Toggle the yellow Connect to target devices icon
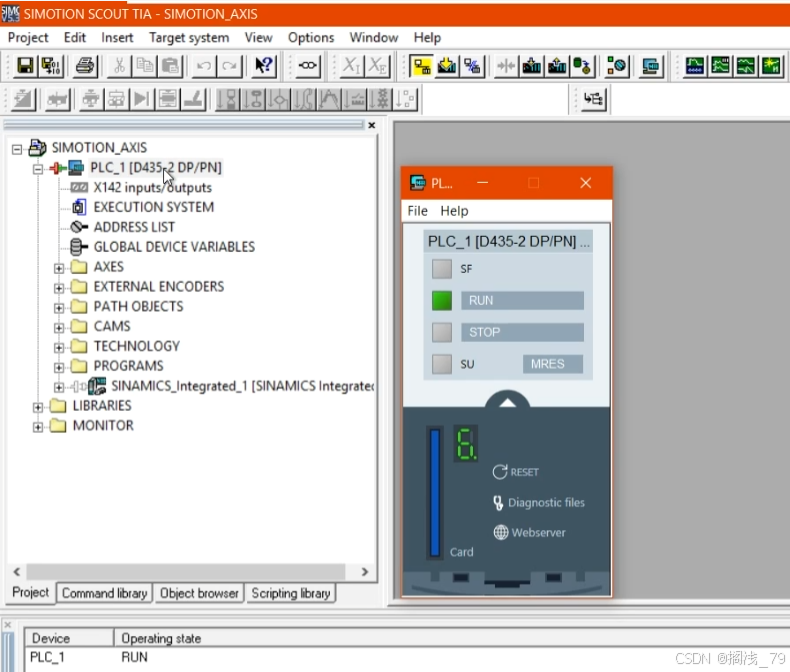This screenshot has height=672, width=790. point(421,65)
